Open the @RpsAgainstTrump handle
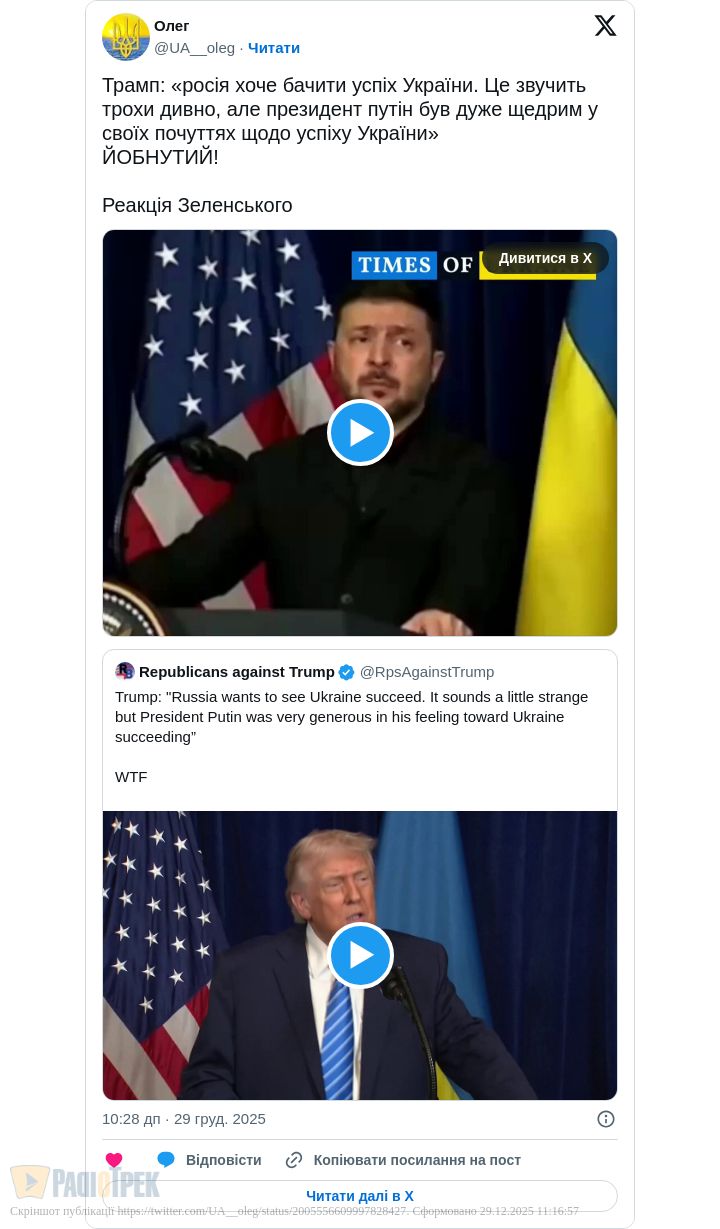The width and height of the screenshot is (720, 1229). (427, 672)
